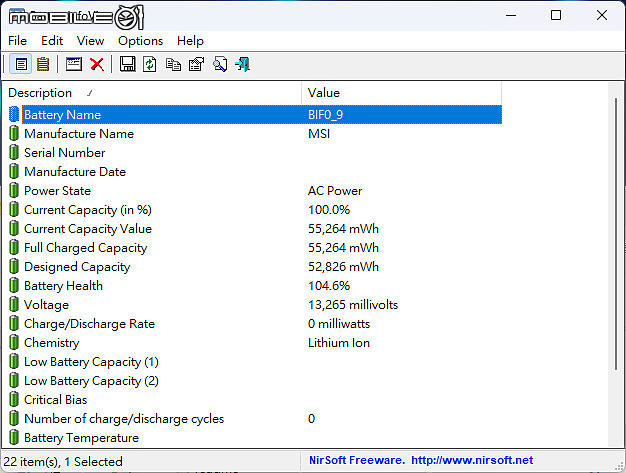The height and width of the screenshot is (473, 626).
Task: Open the Properties toolbar icon
Action: [x=196, y=64]
